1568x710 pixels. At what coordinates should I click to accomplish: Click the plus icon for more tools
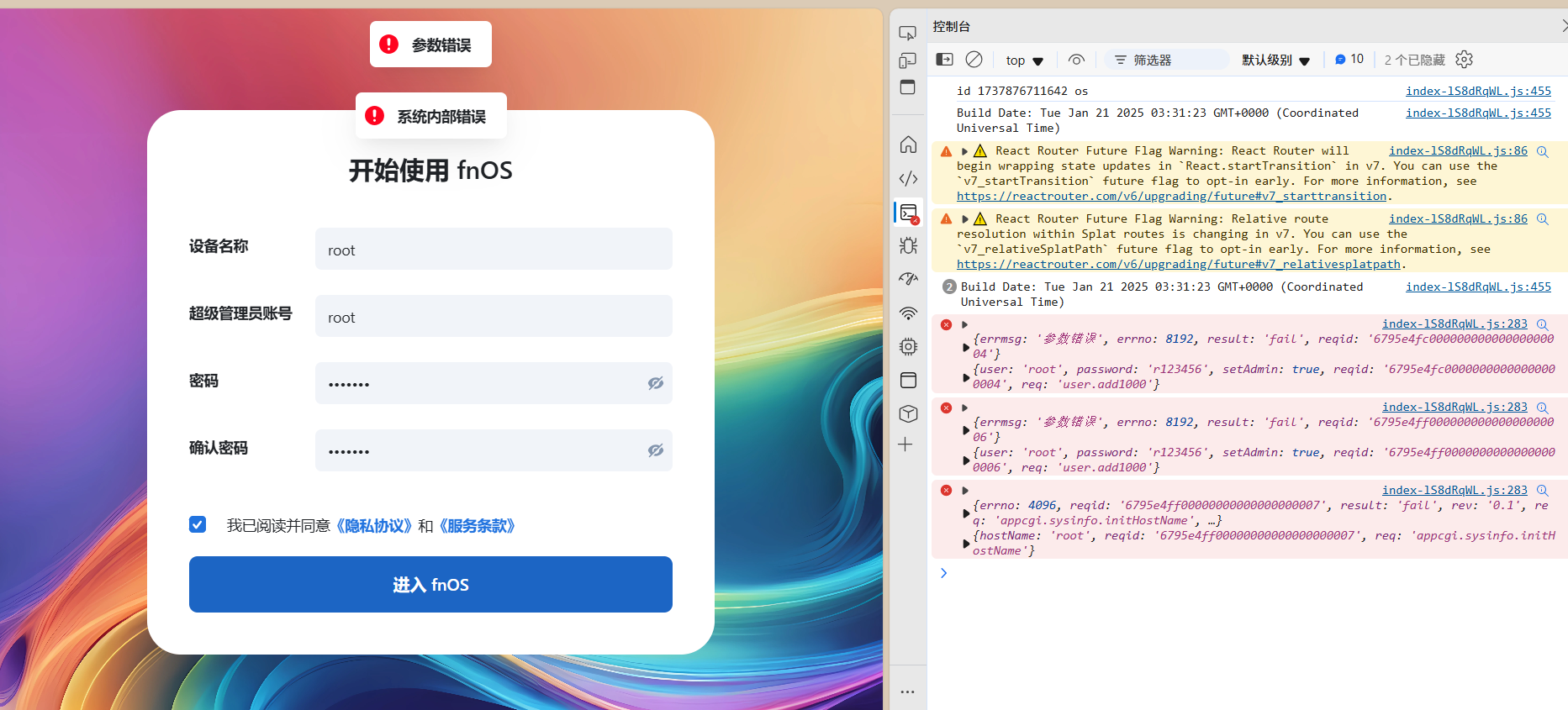[905, 444]
